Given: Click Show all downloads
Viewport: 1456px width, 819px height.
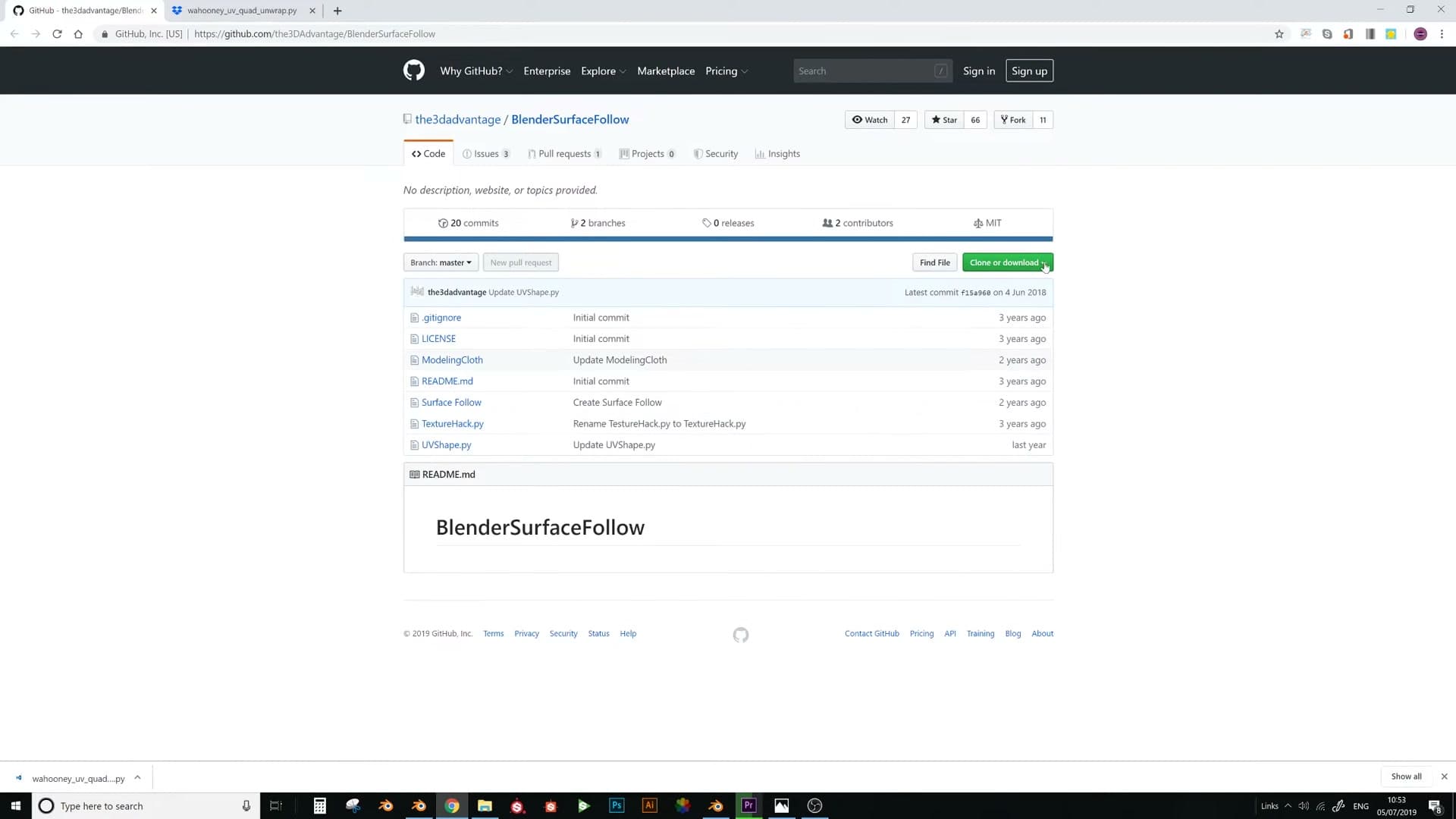Looking at the screenshot, I should pyautogui.click(x=1406, y=777).
